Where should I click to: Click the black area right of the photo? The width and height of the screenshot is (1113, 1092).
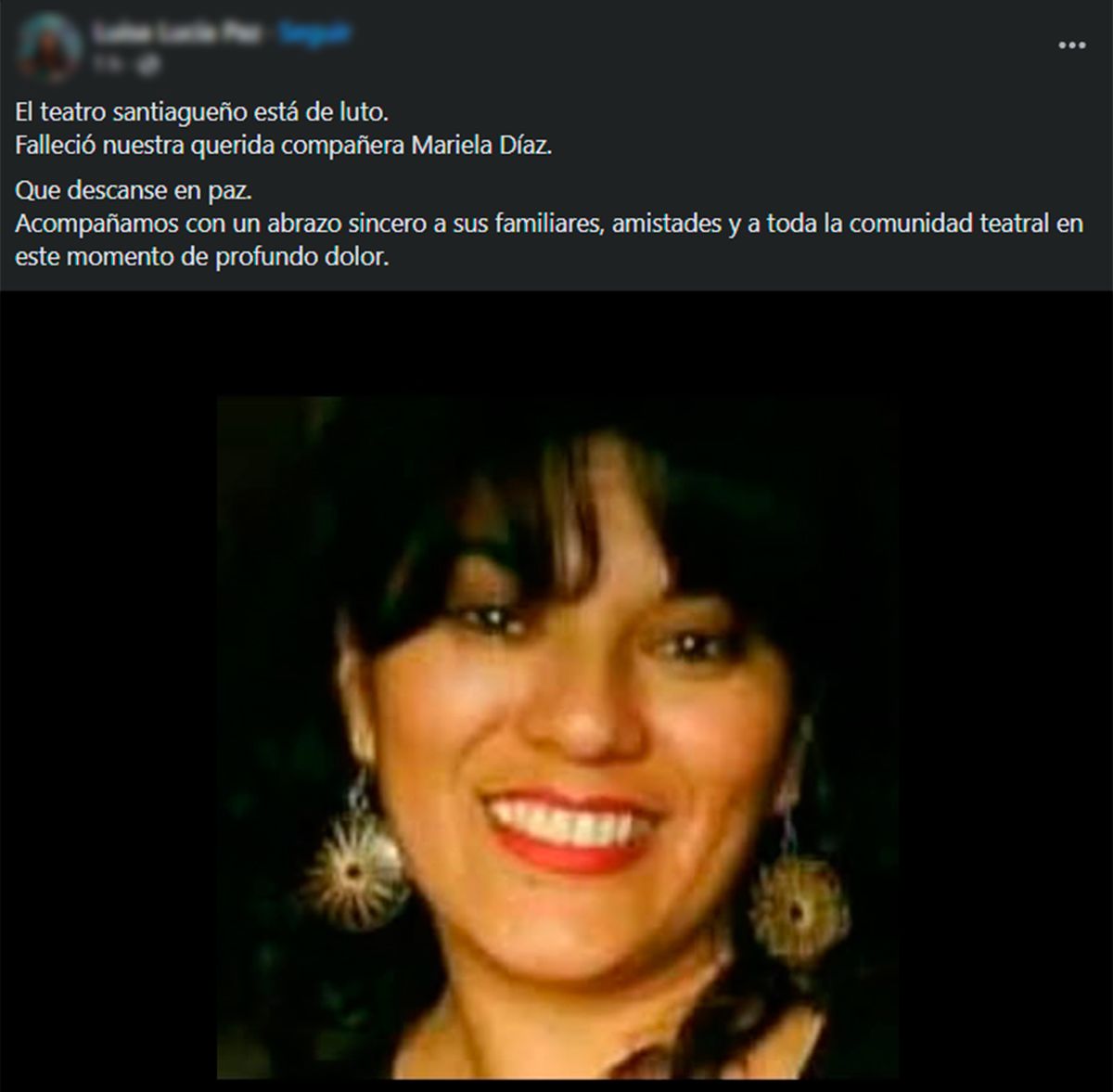(x=1005, y=691)
